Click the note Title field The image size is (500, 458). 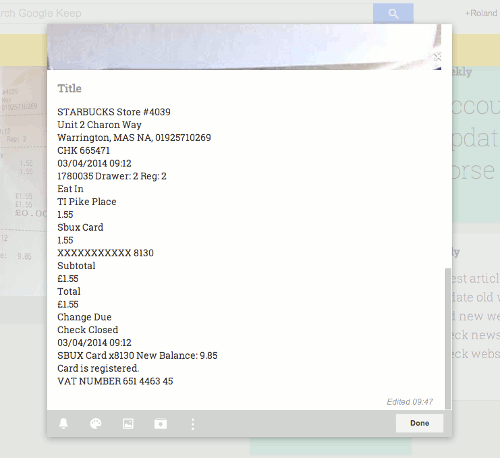69,88
